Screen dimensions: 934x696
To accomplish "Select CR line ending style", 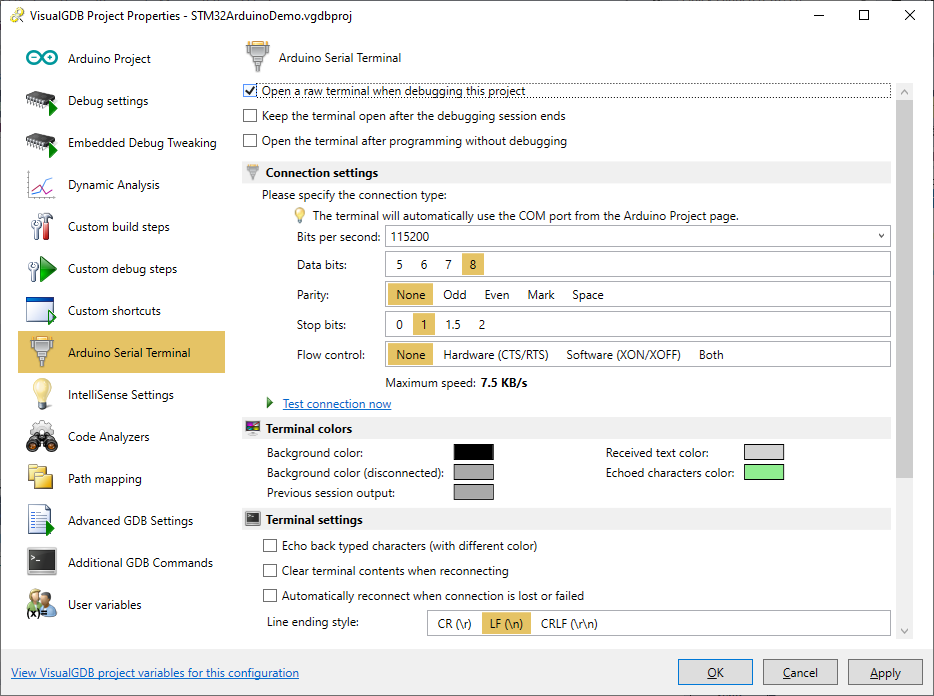I will click(454, 624).
